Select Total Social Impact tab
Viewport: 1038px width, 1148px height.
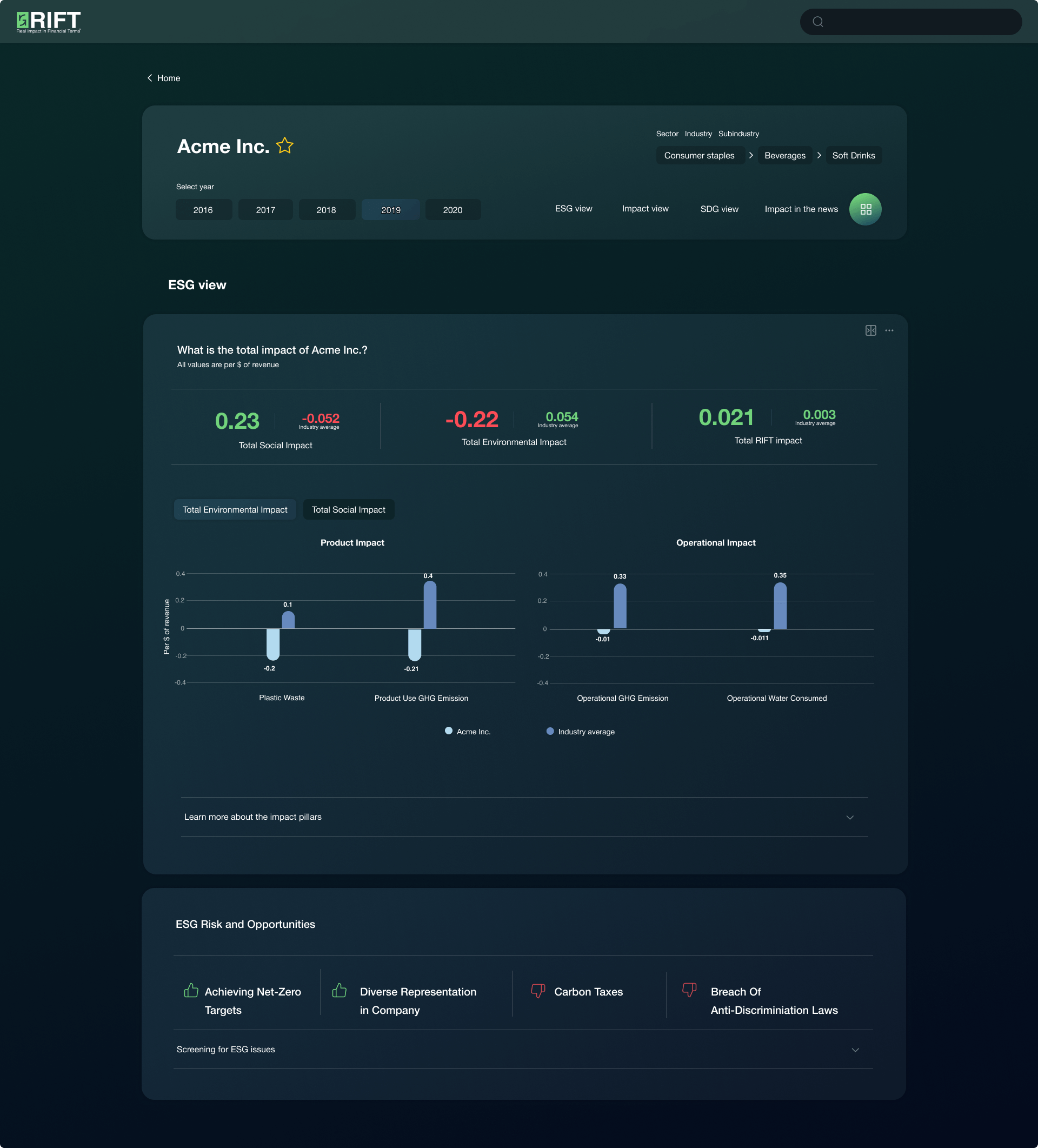coord(349,510)
